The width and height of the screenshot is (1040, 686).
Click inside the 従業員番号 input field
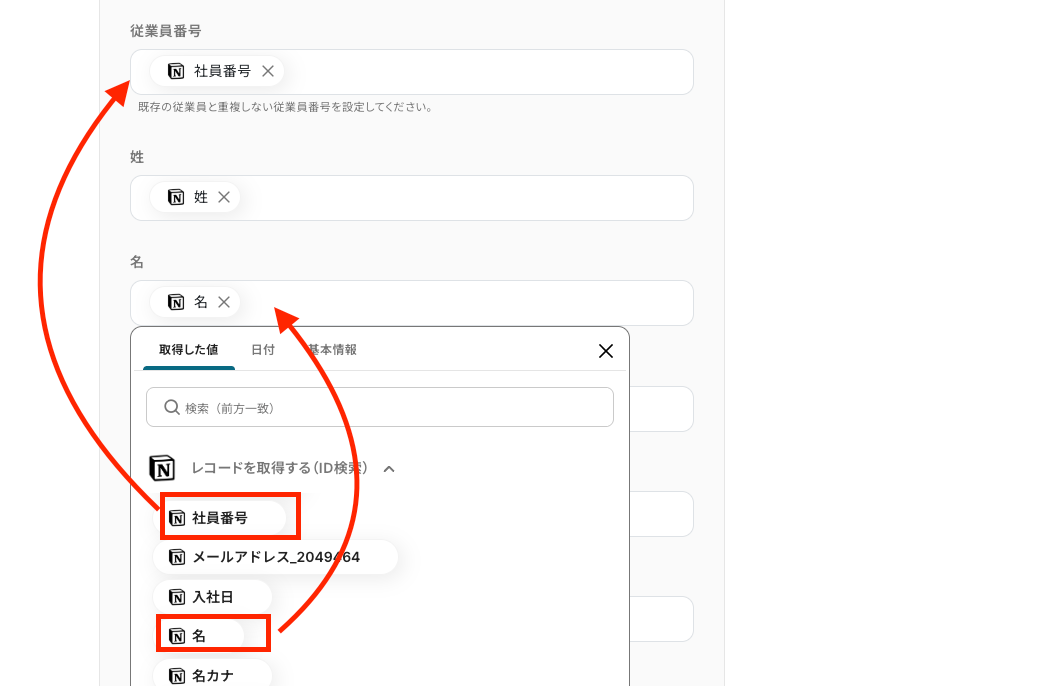pyautogui.click(x=480, y=72)
